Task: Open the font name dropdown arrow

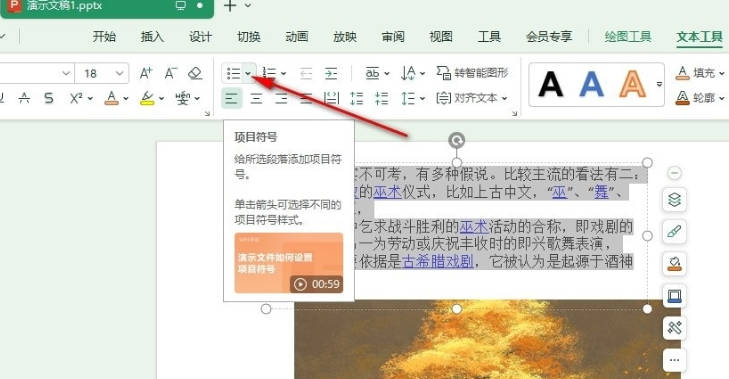Action: (x=66, y=73)
